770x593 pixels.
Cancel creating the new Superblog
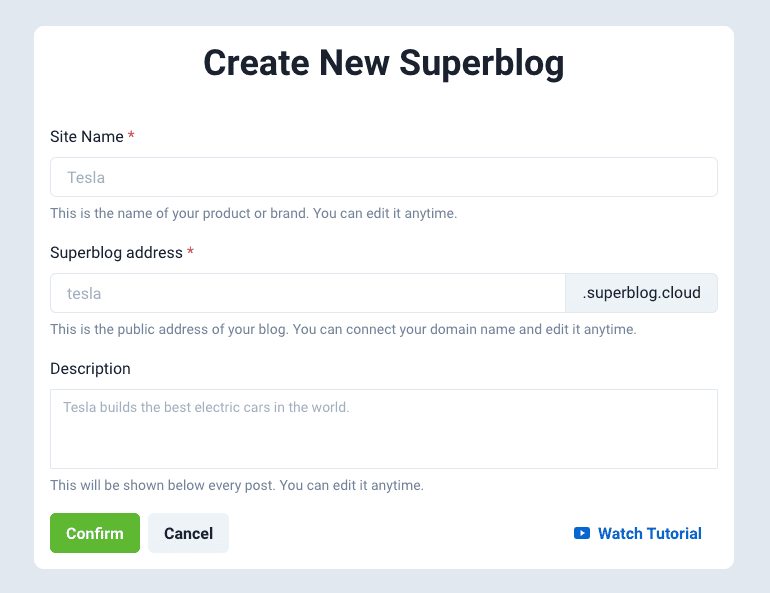click(x=188, y=533)
